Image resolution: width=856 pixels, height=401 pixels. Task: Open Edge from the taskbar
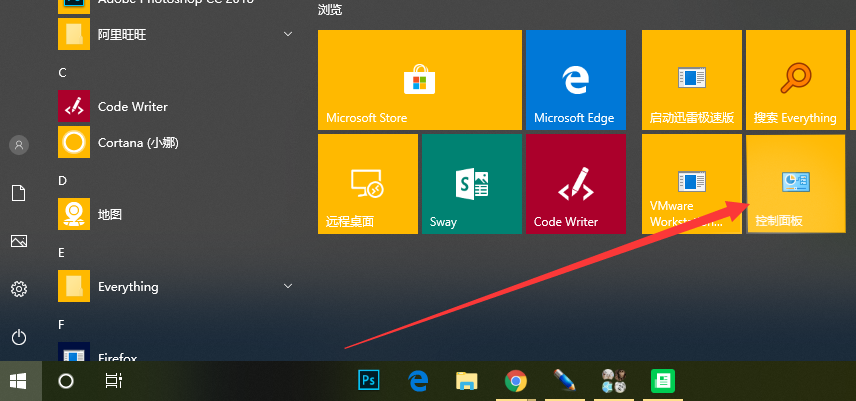pos(418,381)
